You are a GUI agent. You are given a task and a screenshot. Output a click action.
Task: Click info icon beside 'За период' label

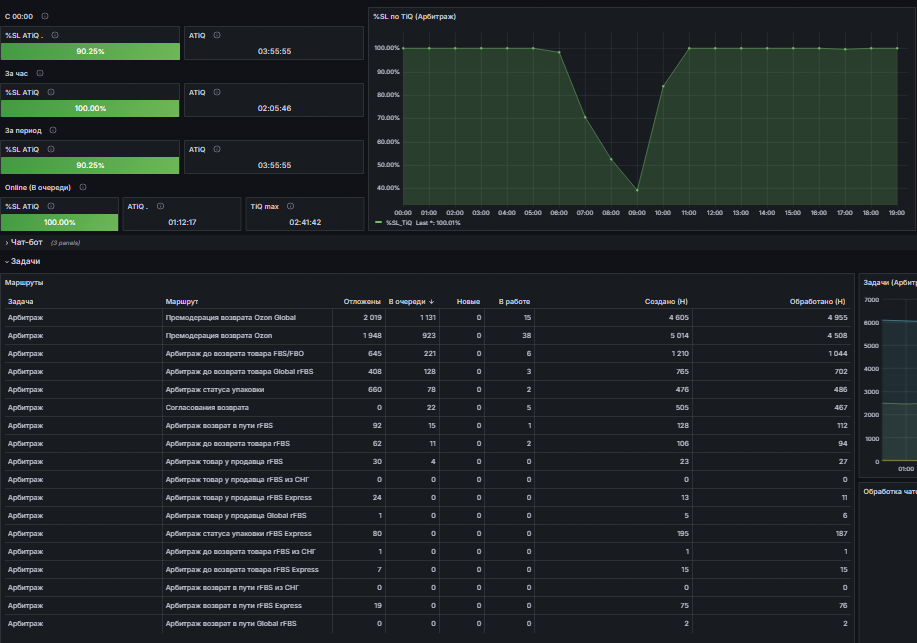point(53,130)
